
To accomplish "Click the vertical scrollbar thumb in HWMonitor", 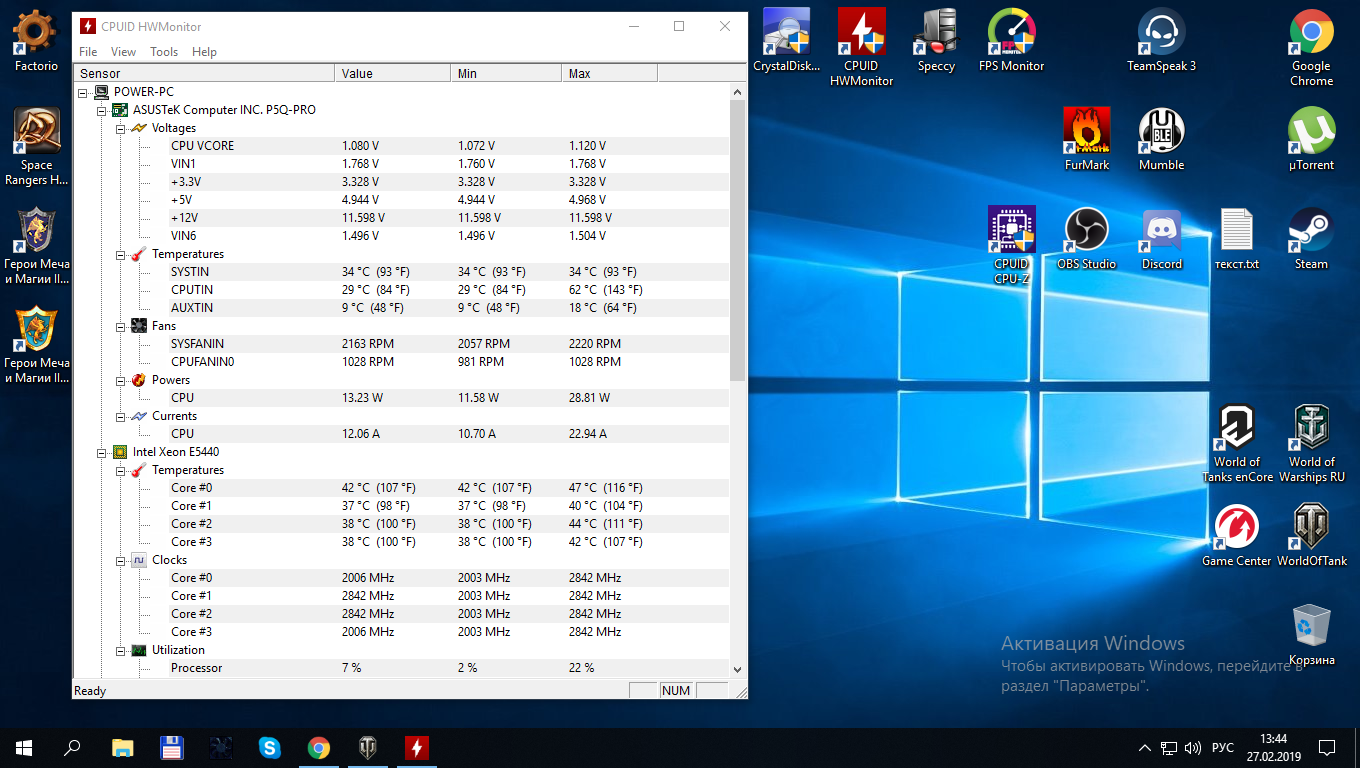I will 737,240.
